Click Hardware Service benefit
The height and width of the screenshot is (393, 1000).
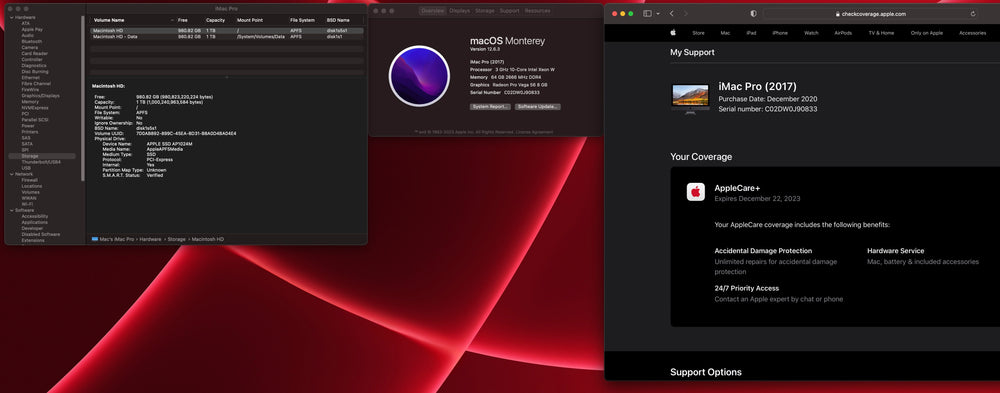click(x=895, y=251)
